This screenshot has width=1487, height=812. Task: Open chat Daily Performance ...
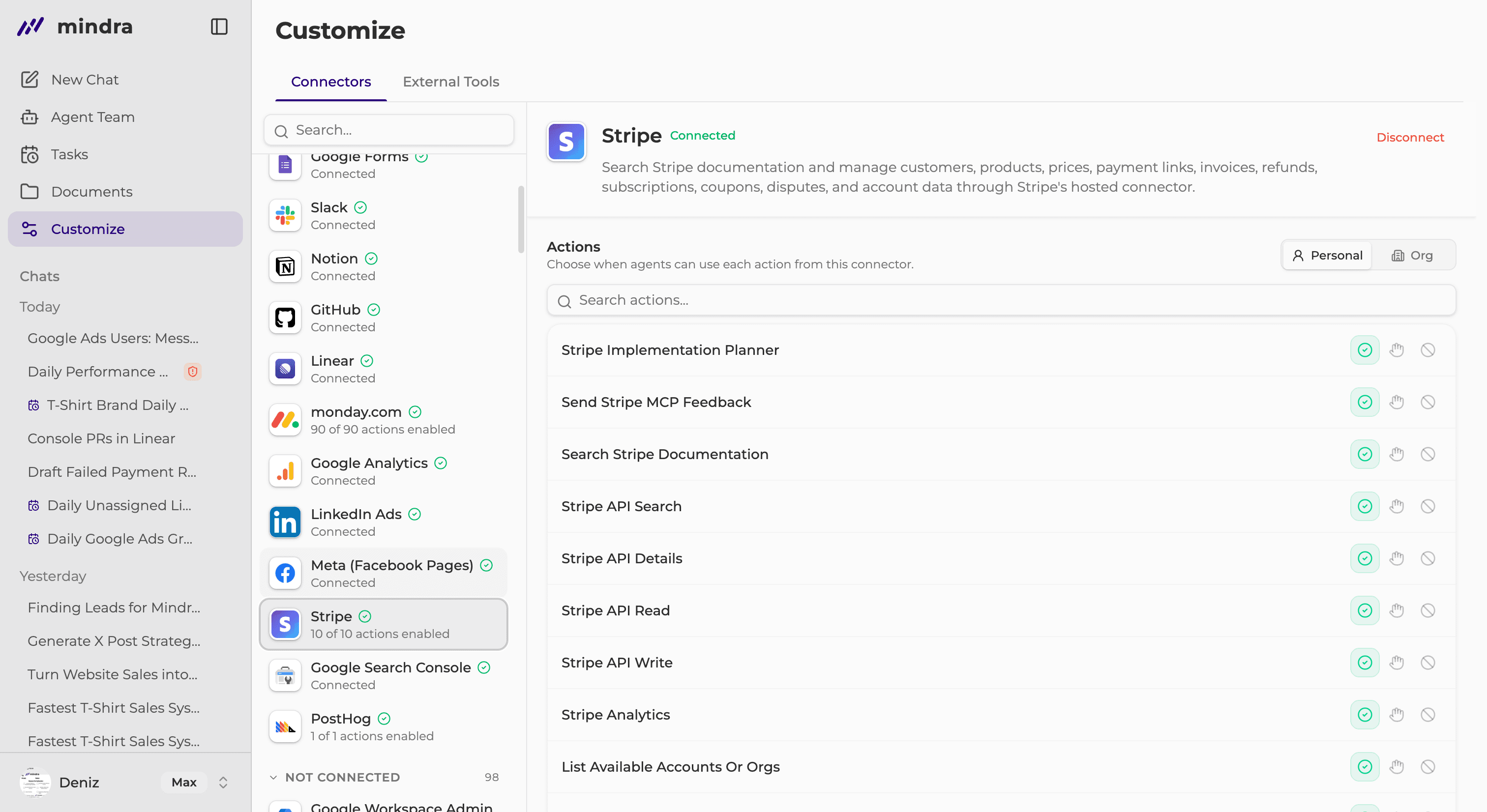tap(97, 372)
